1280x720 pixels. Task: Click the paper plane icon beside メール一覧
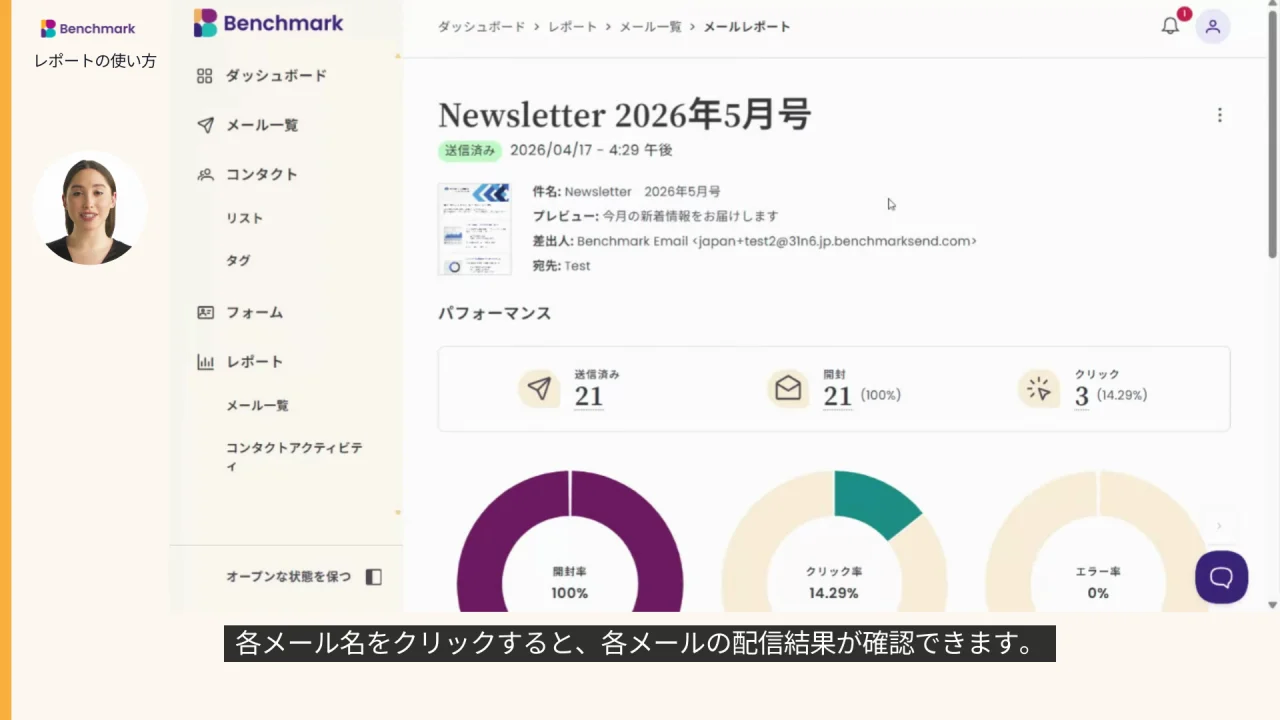205,125
